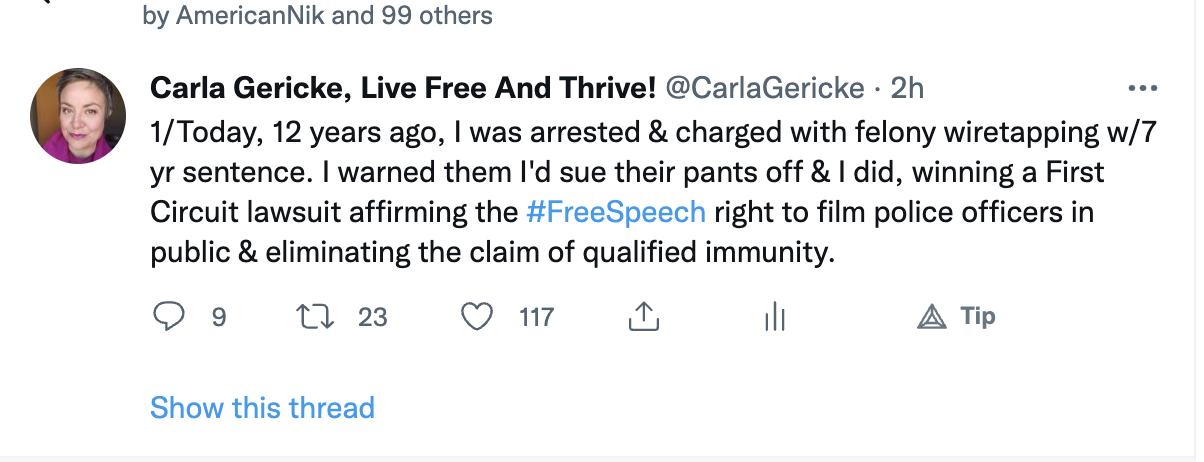Open Carla Gericke, Live Free And Thrive! profile name
This screenshot has width=1204, height=462.
[x=402, y=88]
